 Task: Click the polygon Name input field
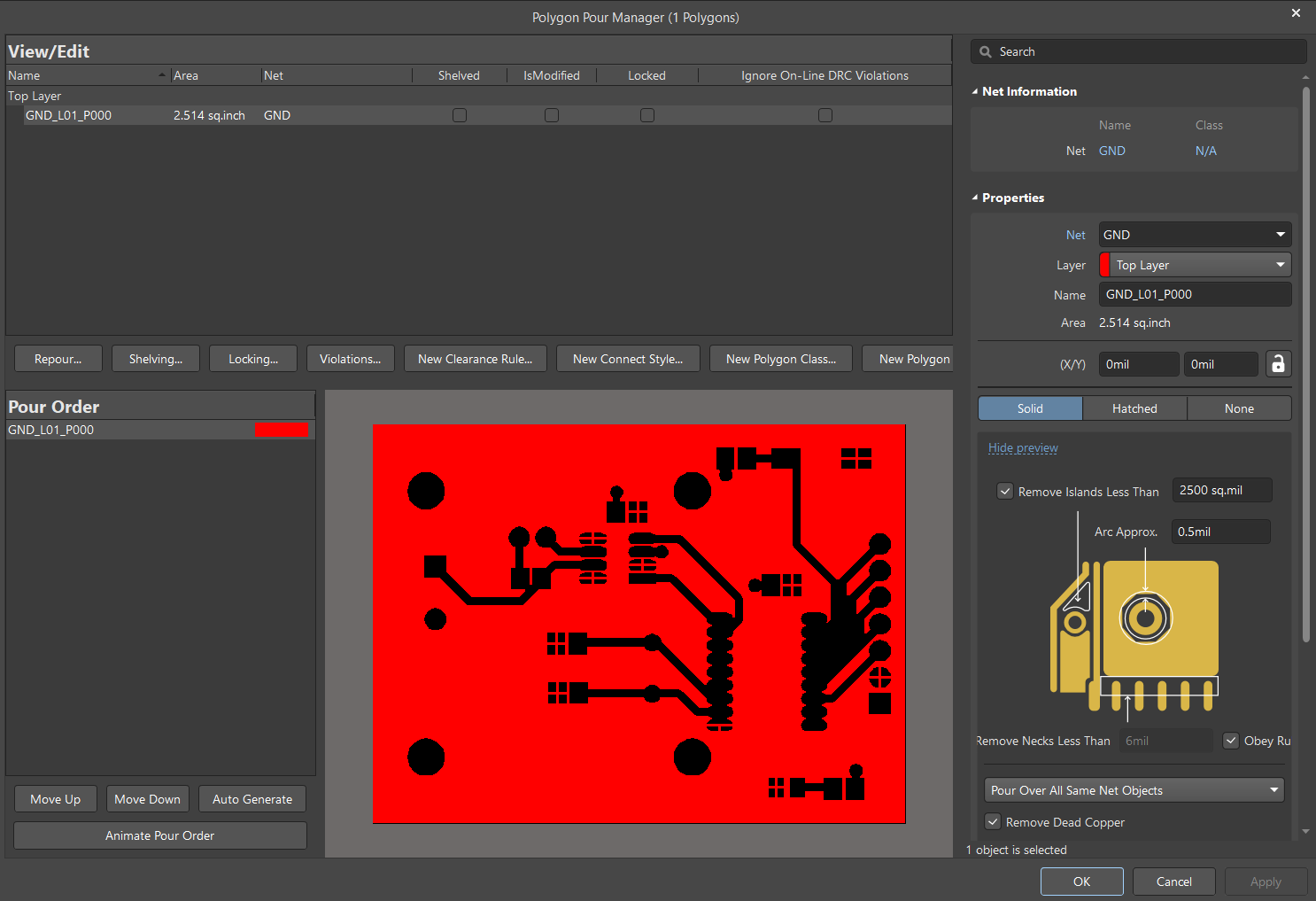[x=1195, y=294]
